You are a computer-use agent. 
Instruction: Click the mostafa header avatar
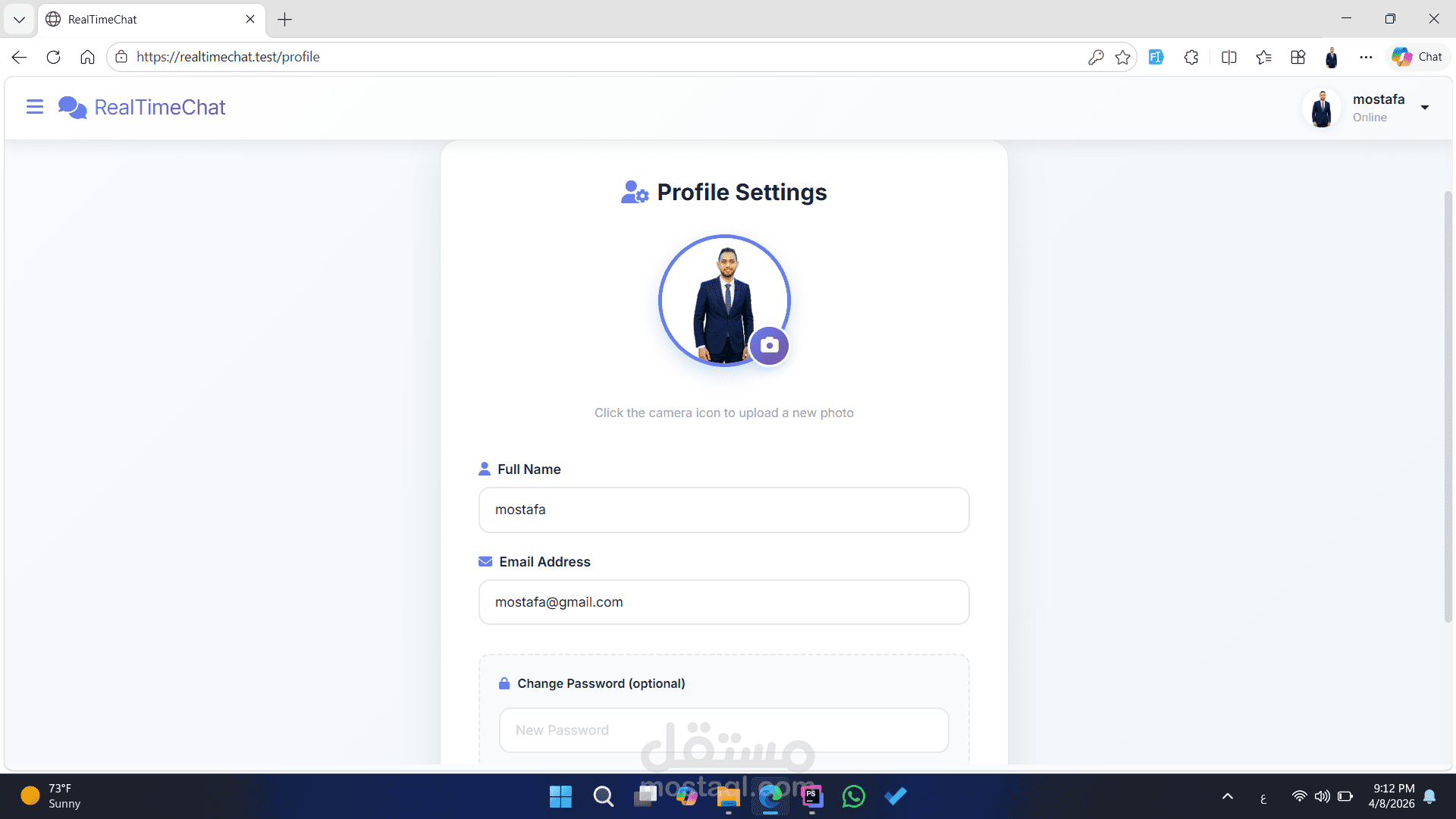click(1322, 108)
